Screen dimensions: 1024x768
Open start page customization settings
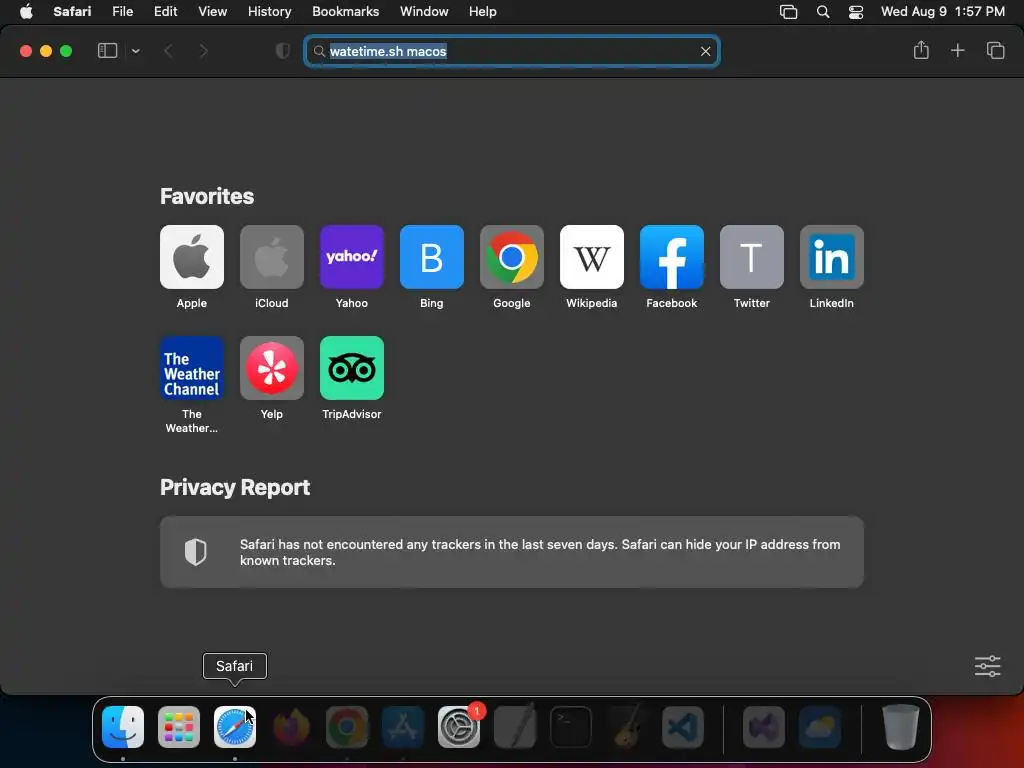tap(987, 666)
